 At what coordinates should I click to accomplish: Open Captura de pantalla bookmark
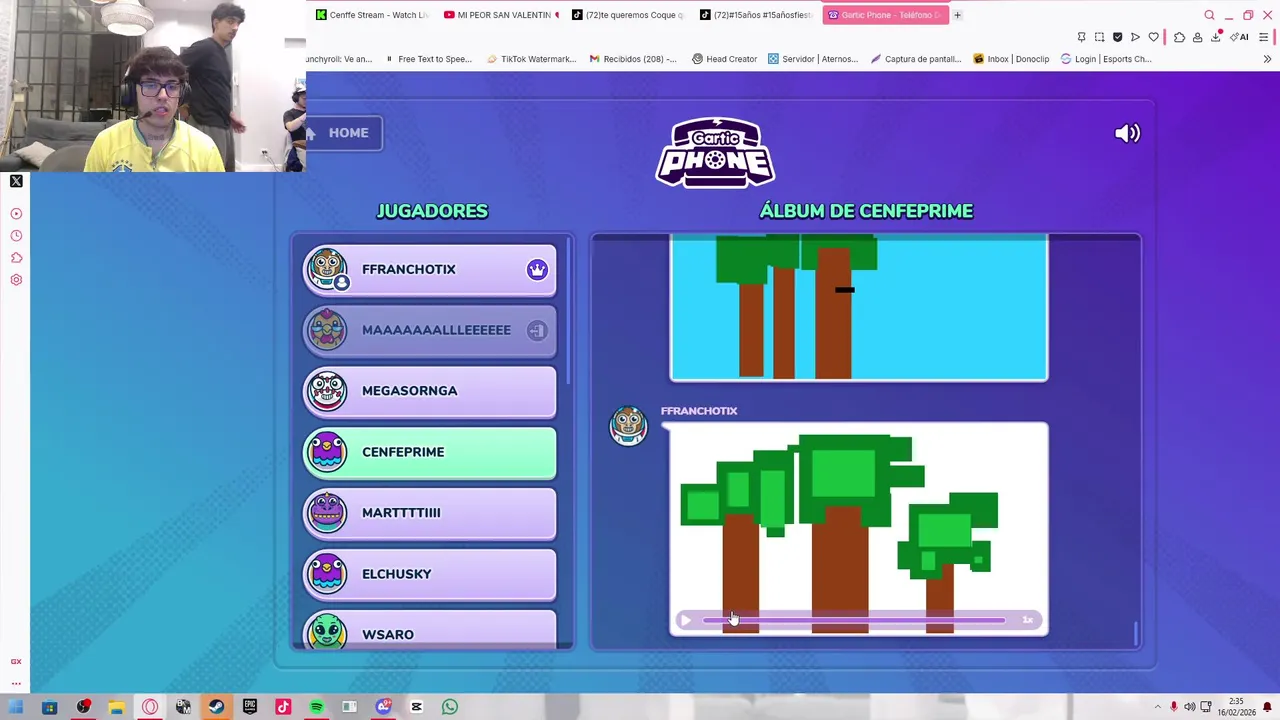(916, 59)
